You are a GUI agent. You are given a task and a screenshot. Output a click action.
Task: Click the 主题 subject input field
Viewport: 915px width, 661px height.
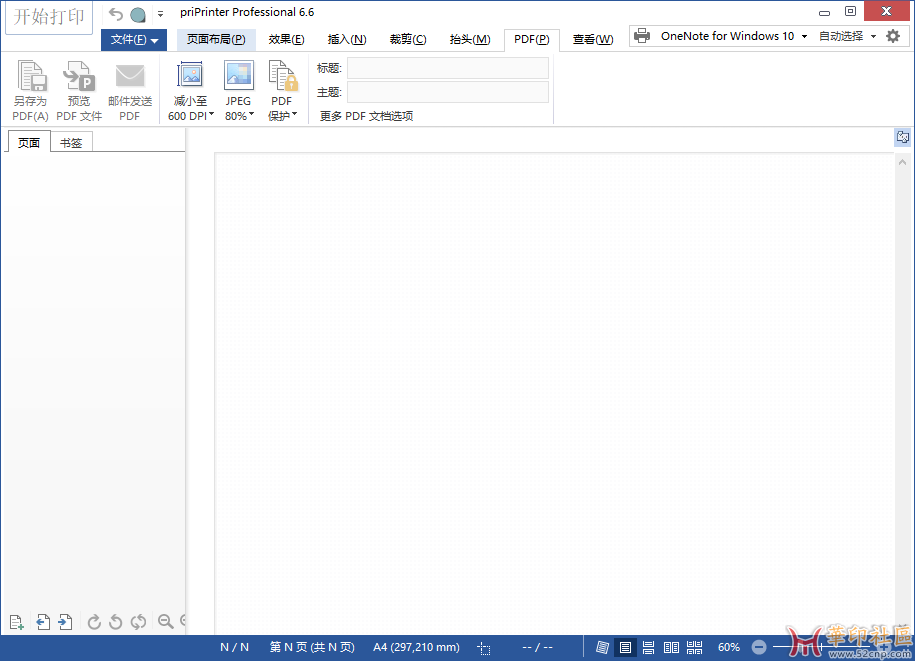448,92
